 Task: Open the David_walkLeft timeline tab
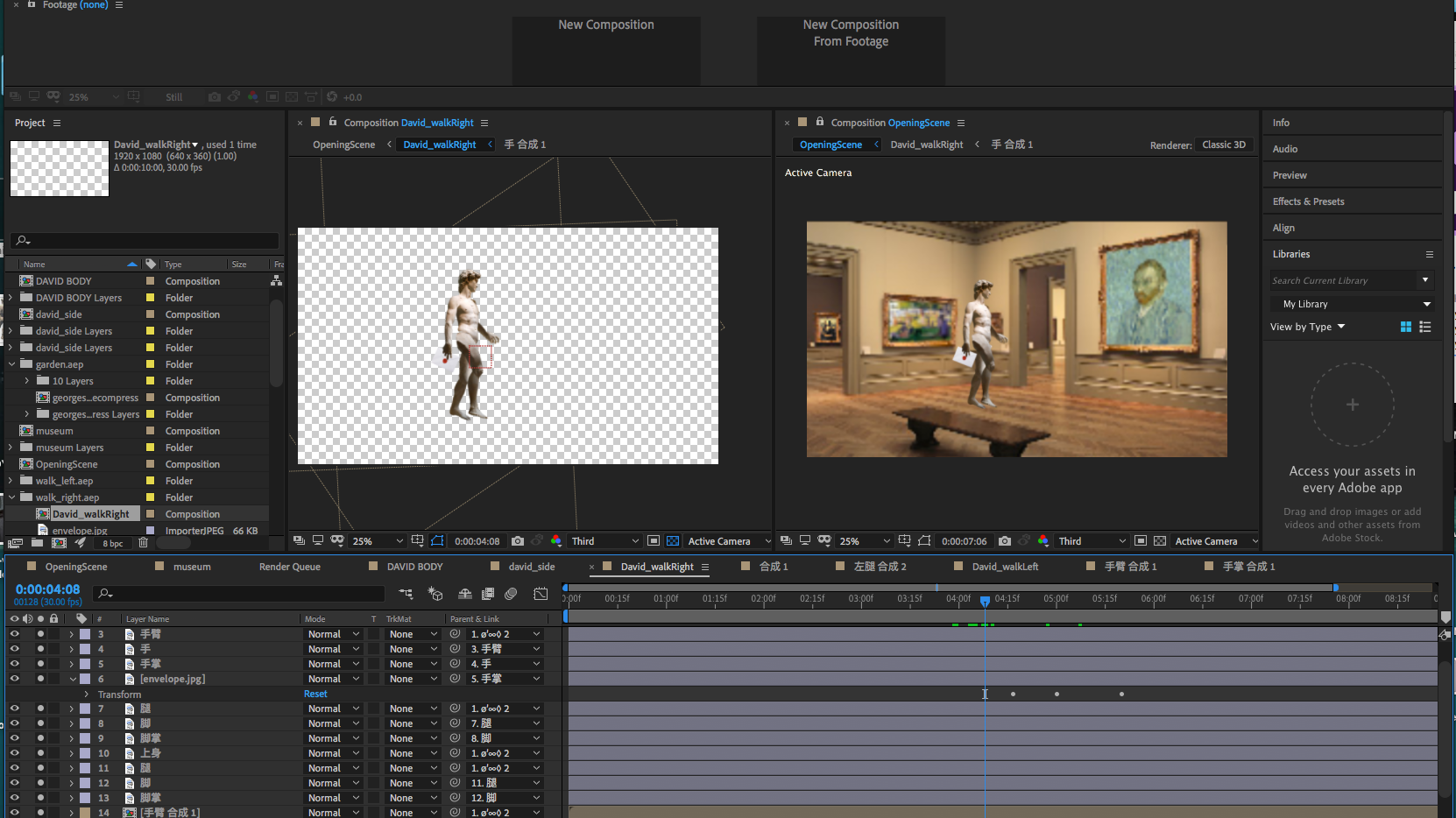(1005, 567)
